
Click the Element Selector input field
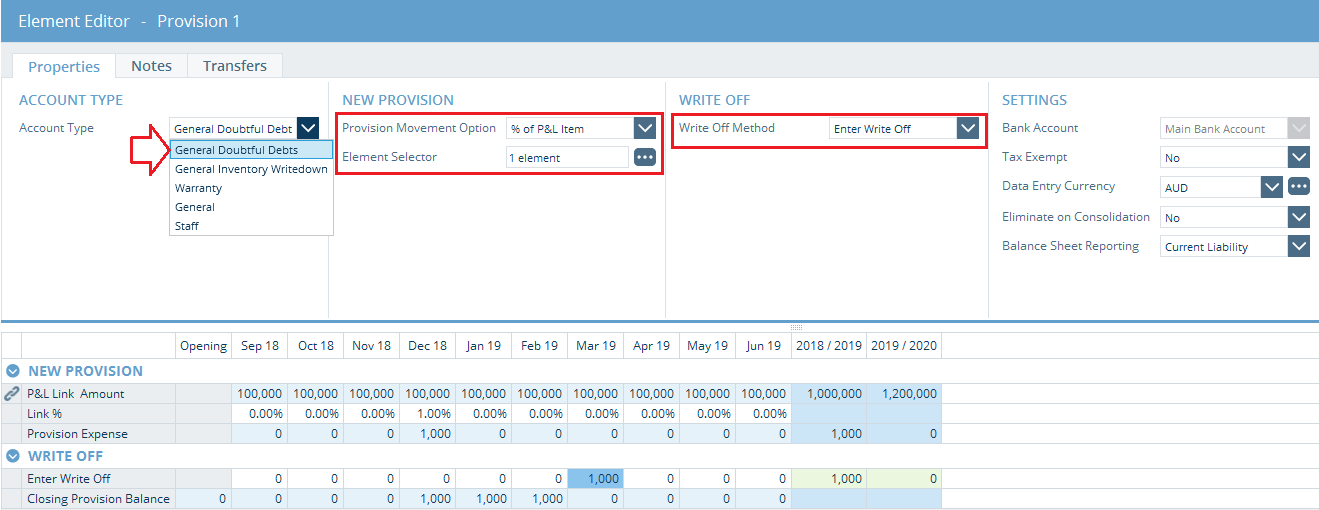566,158
